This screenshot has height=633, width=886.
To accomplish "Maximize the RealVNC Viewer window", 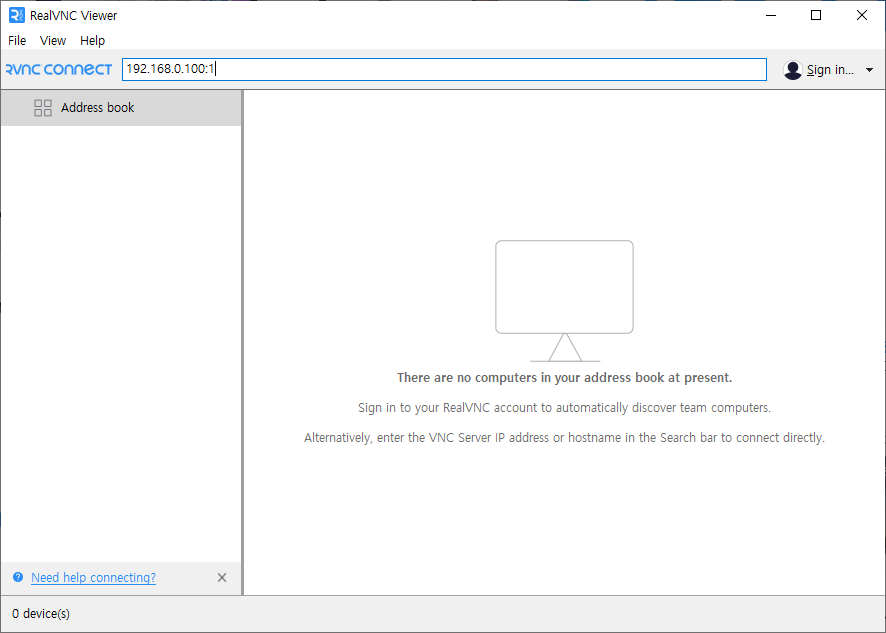I will tap(816, 15).
